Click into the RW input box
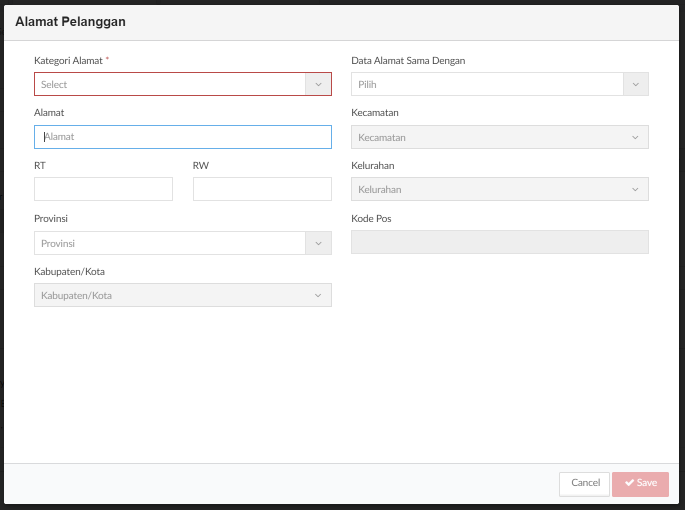Screen dimensions: 685x510 point(262,189)
